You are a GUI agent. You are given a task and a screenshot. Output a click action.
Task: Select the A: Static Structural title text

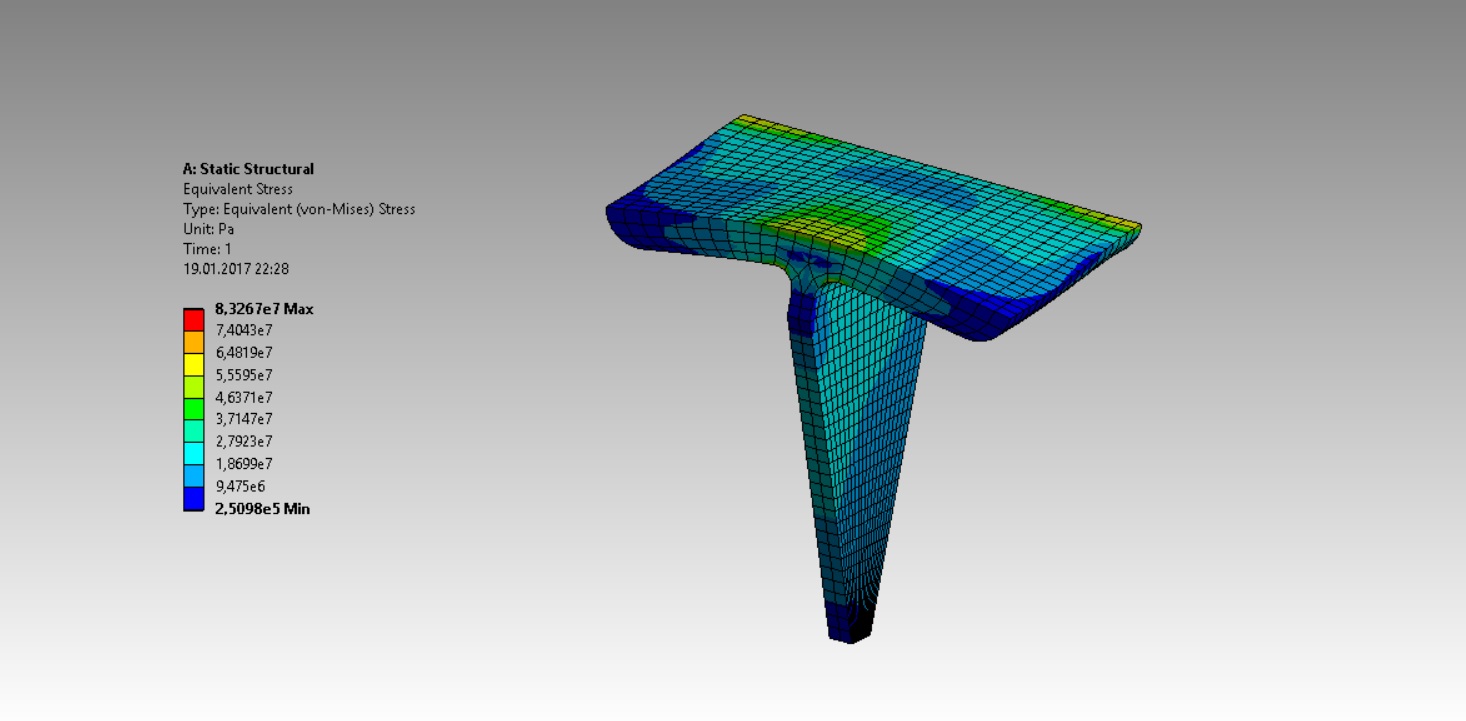(249, 168)
